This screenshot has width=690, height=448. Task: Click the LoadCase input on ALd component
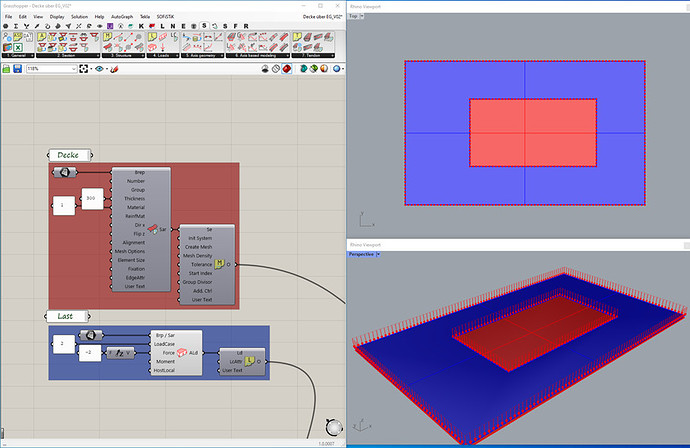point(164,344)
